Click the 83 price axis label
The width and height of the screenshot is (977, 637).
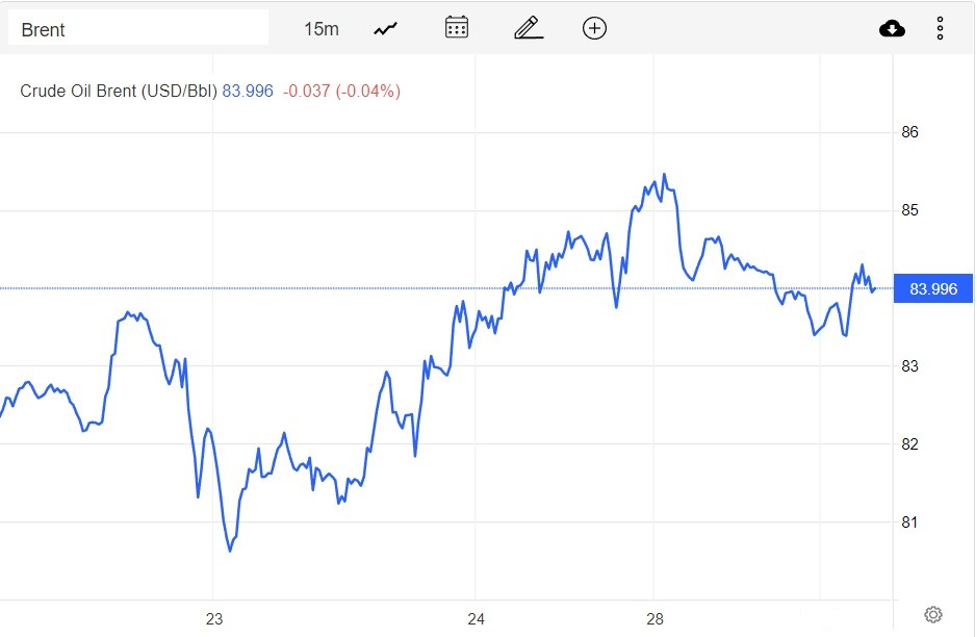tap(910, 366)
